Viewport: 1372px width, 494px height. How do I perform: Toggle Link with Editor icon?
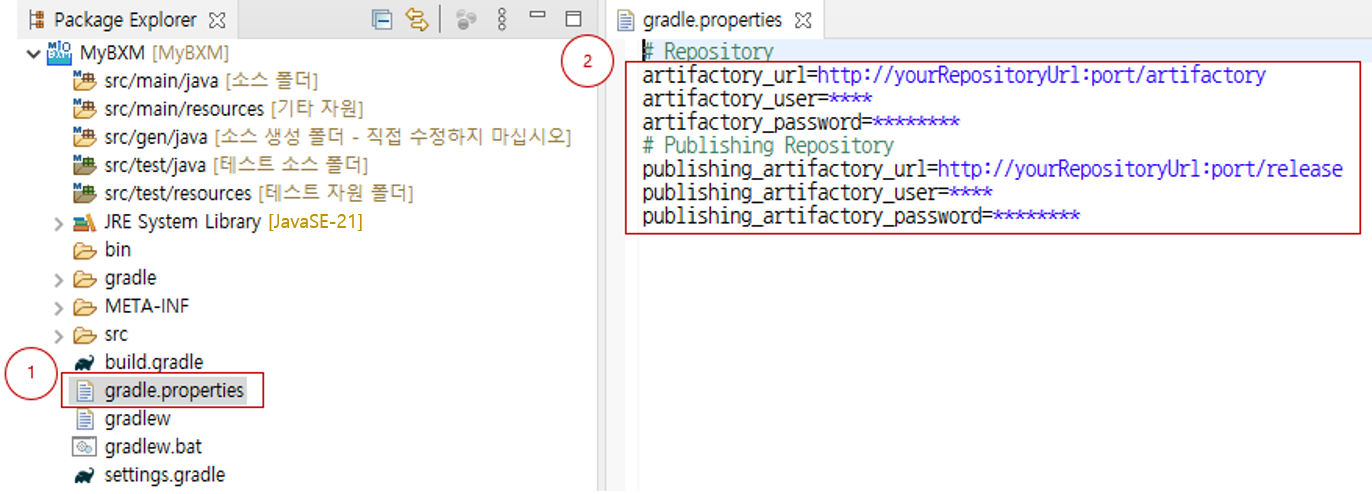(417, 19)
